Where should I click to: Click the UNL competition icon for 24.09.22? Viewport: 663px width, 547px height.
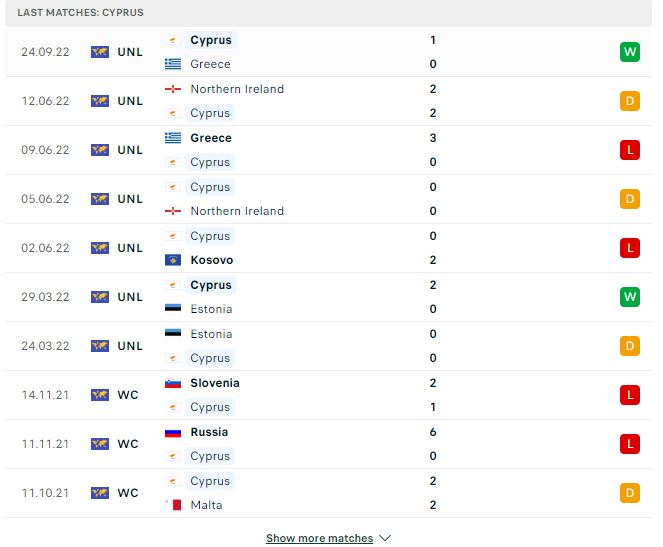99,52
